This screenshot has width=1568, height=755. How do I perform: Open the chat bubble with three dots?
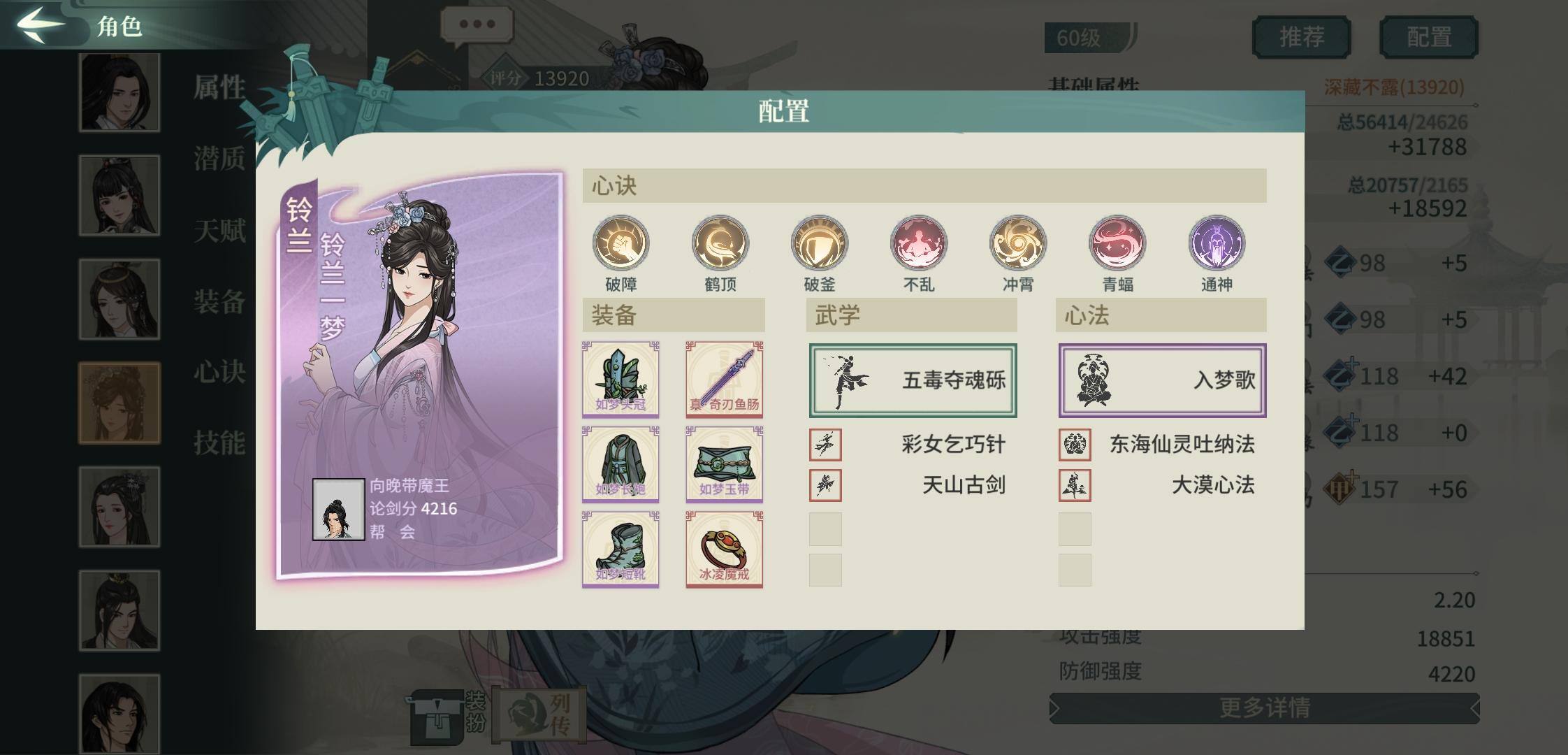[477, 26]
